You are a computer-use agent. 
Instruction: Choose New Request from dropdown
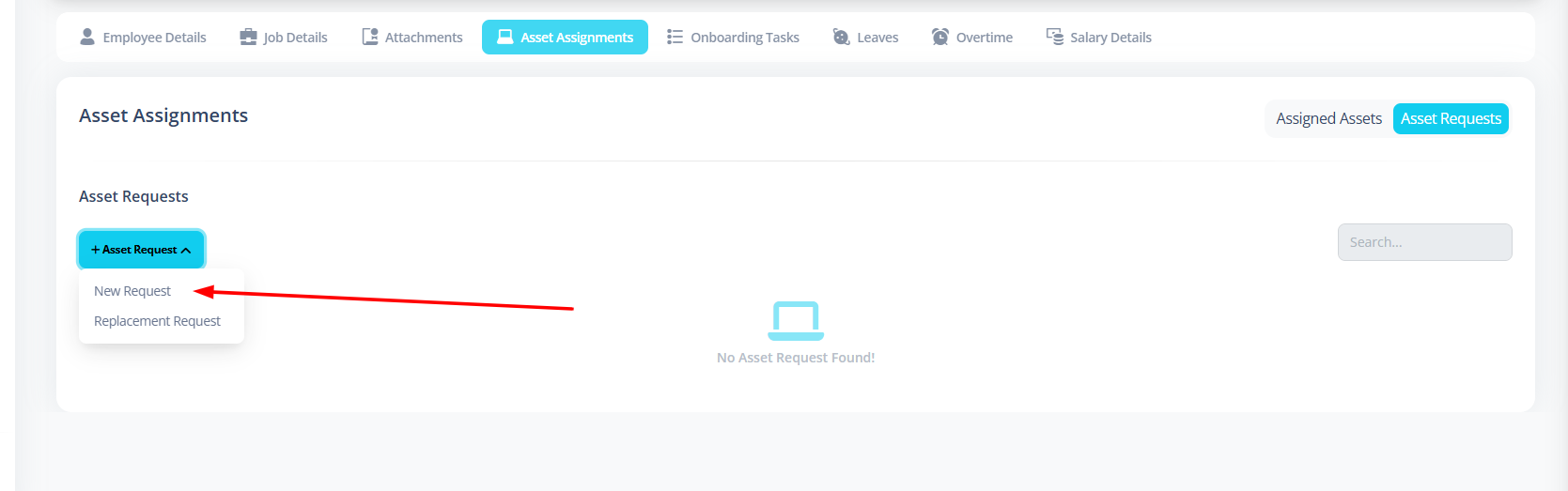click(132, 291)
